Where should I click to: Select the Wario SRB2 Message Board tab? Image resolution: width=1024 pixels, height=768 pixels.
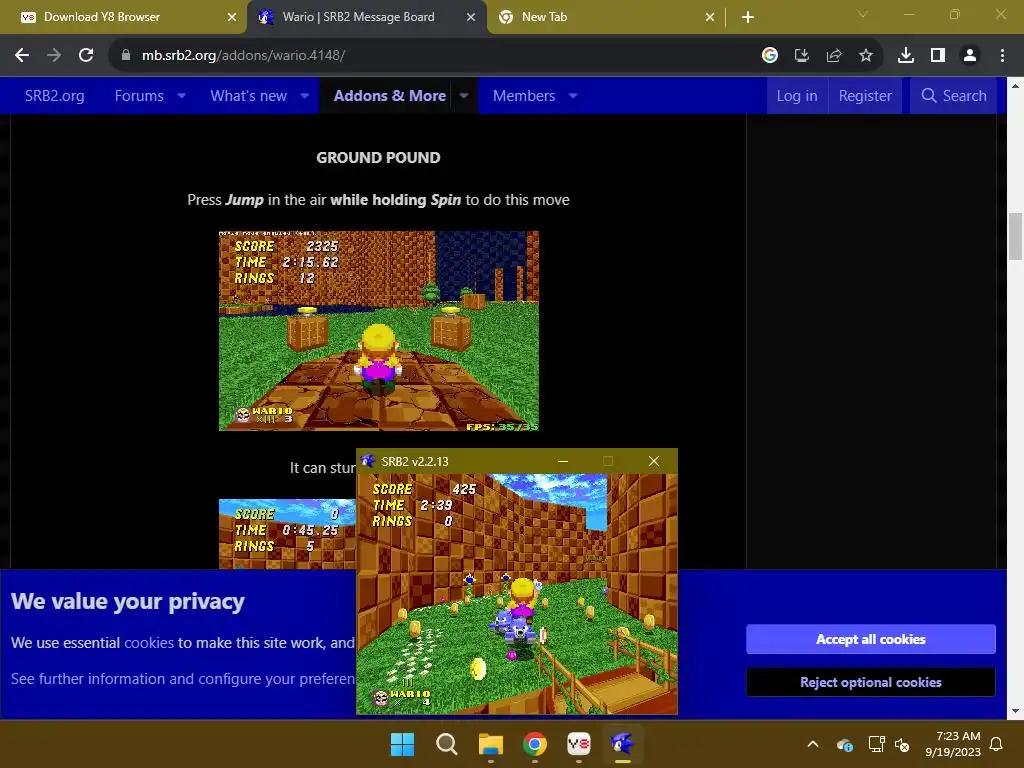[367, 18]
